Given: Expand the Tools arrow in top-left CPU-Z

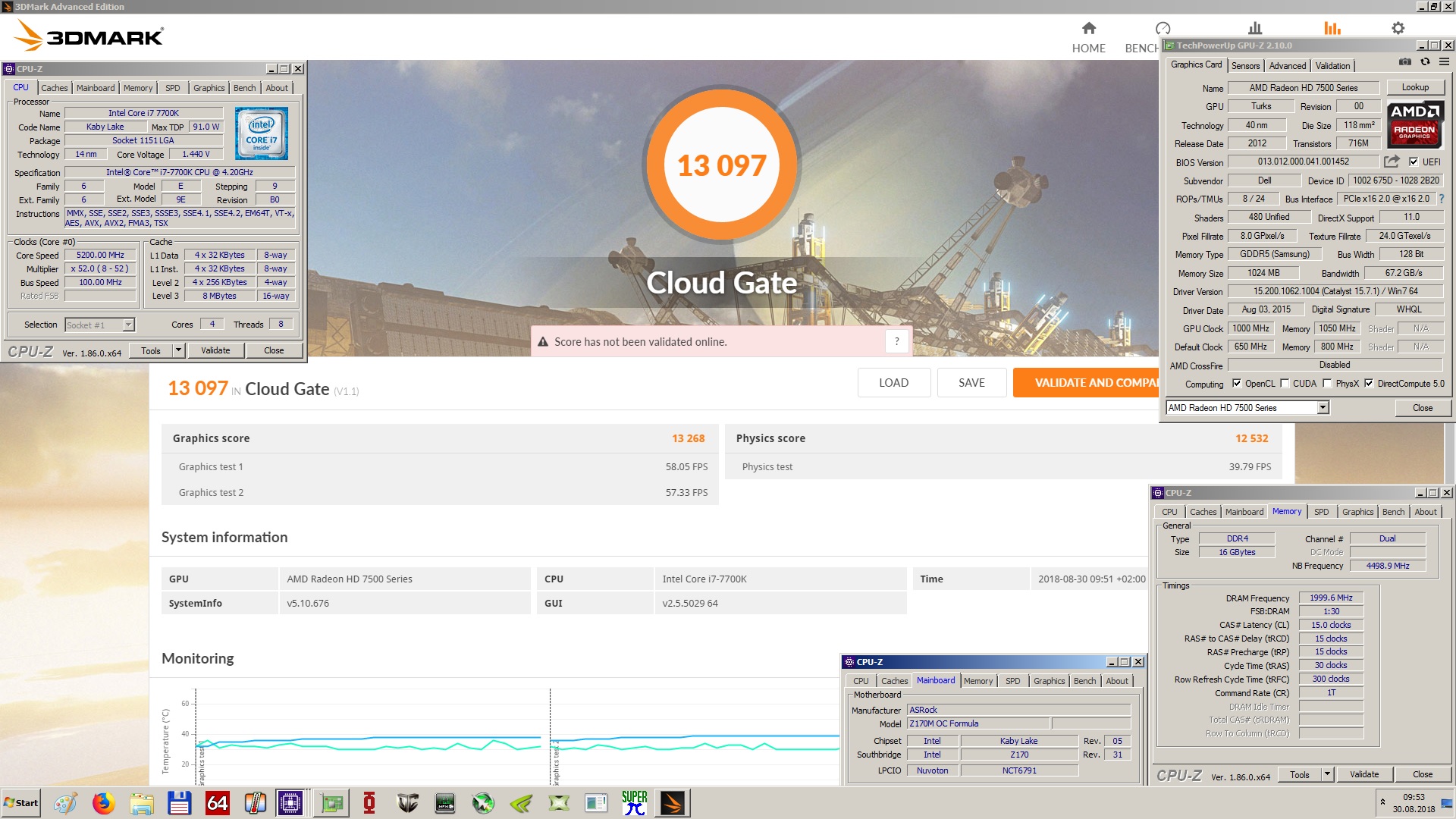Looking at the screenshot, I should (x=178, y=350).
